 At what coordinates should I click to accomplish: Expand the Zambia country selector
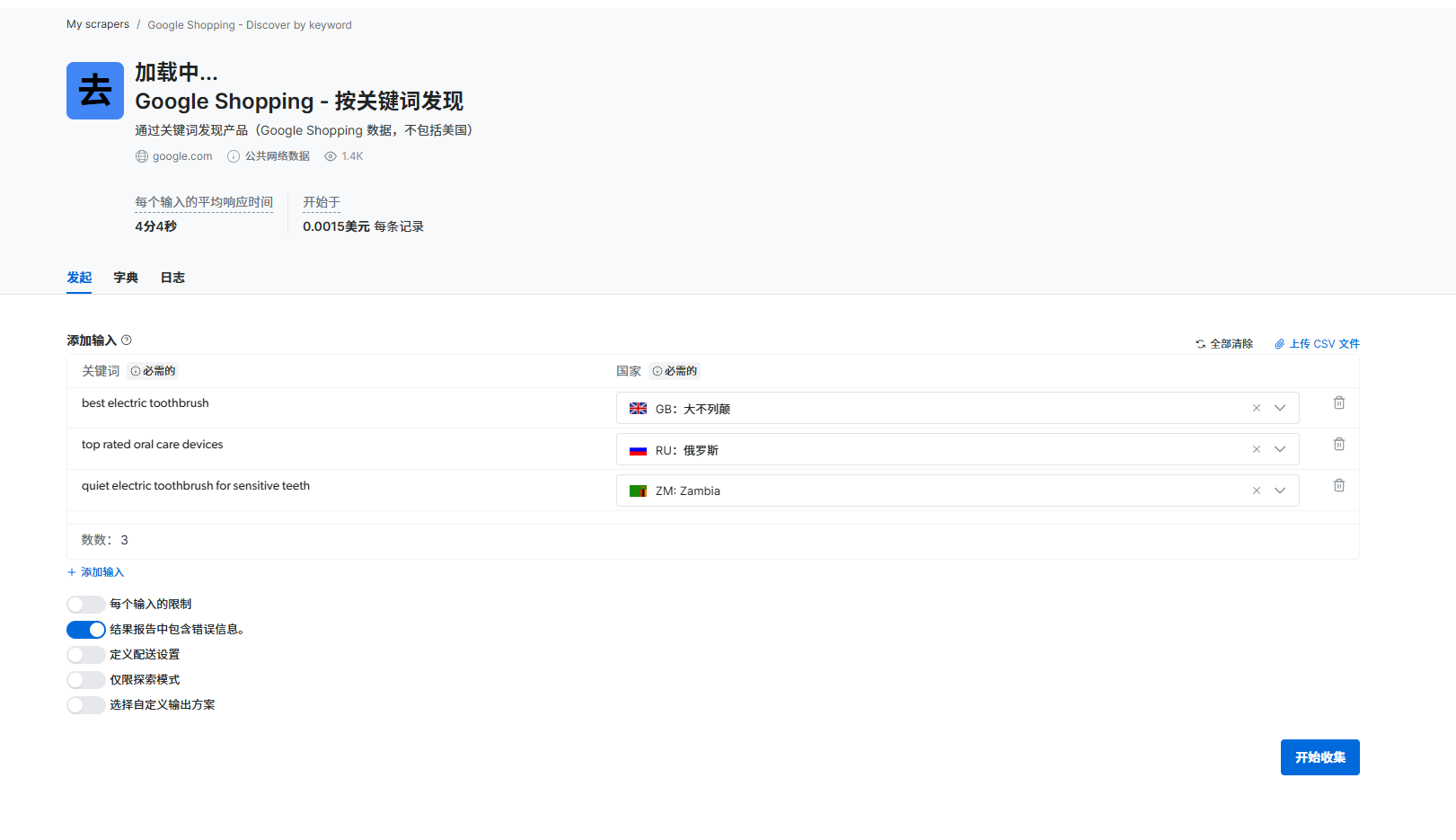pos(1280,490)
